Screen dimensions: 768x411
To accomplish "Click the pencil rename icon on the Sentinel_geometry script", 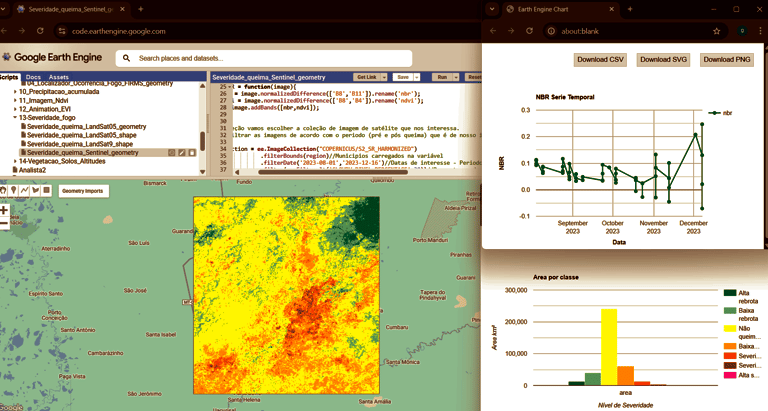I will point(182,153).
